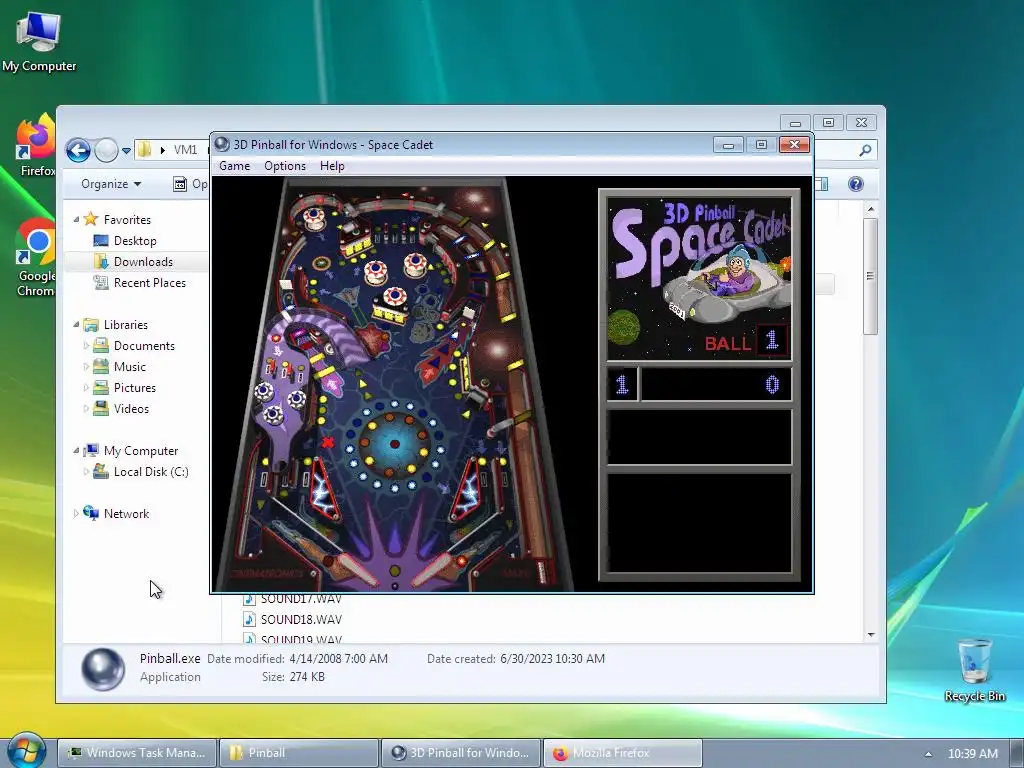
Task: Click the Local Disk (C:) drive icon
Action: (x=101, y=471)
